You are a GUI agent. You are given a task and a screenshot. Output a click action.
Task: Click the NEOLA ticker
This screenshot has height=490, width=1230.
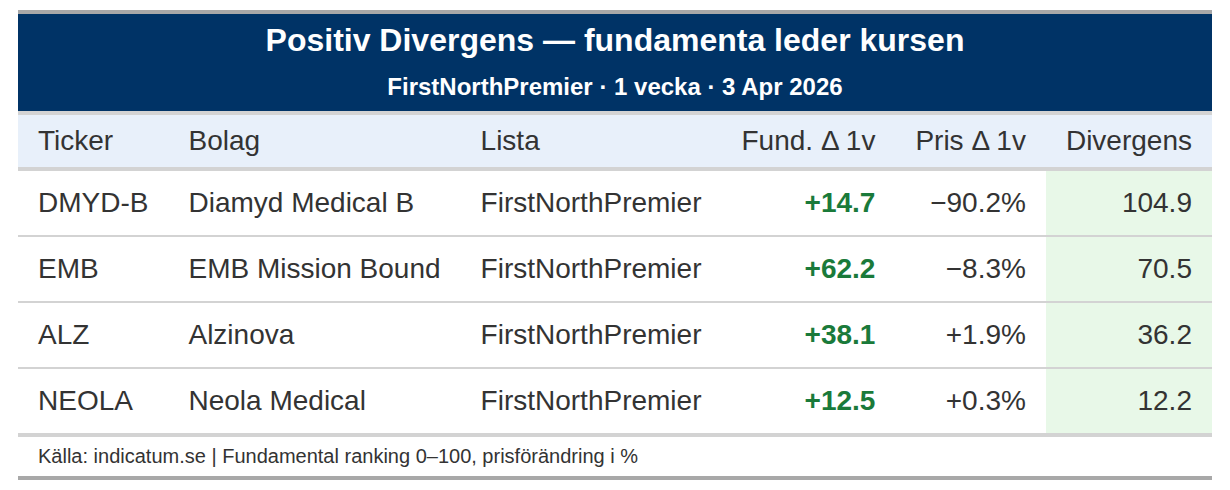tap(85, 401)
